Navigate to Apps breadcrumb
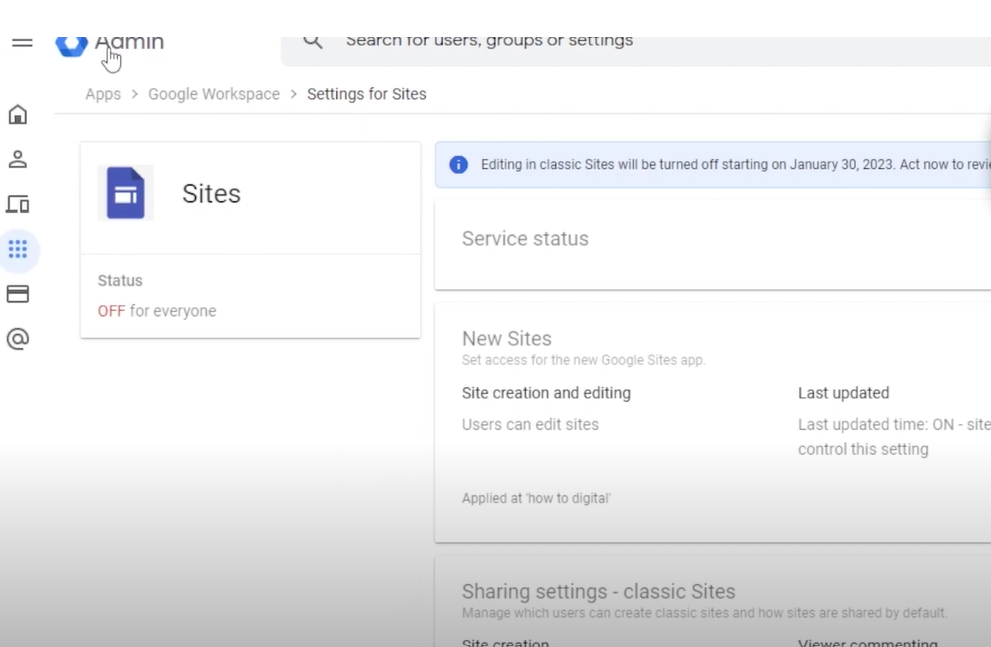Image resolution: width=991 pixels, height=647 pixels. (x=103, y=94)
